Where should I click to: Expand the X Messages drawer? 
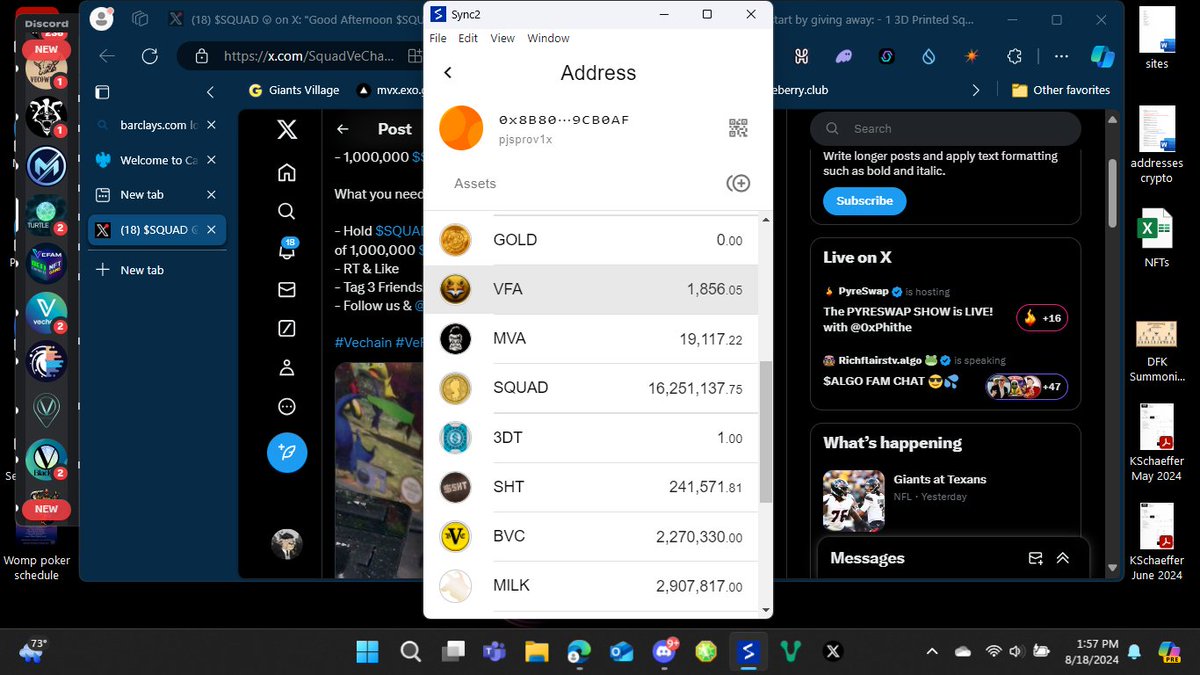1062,559
